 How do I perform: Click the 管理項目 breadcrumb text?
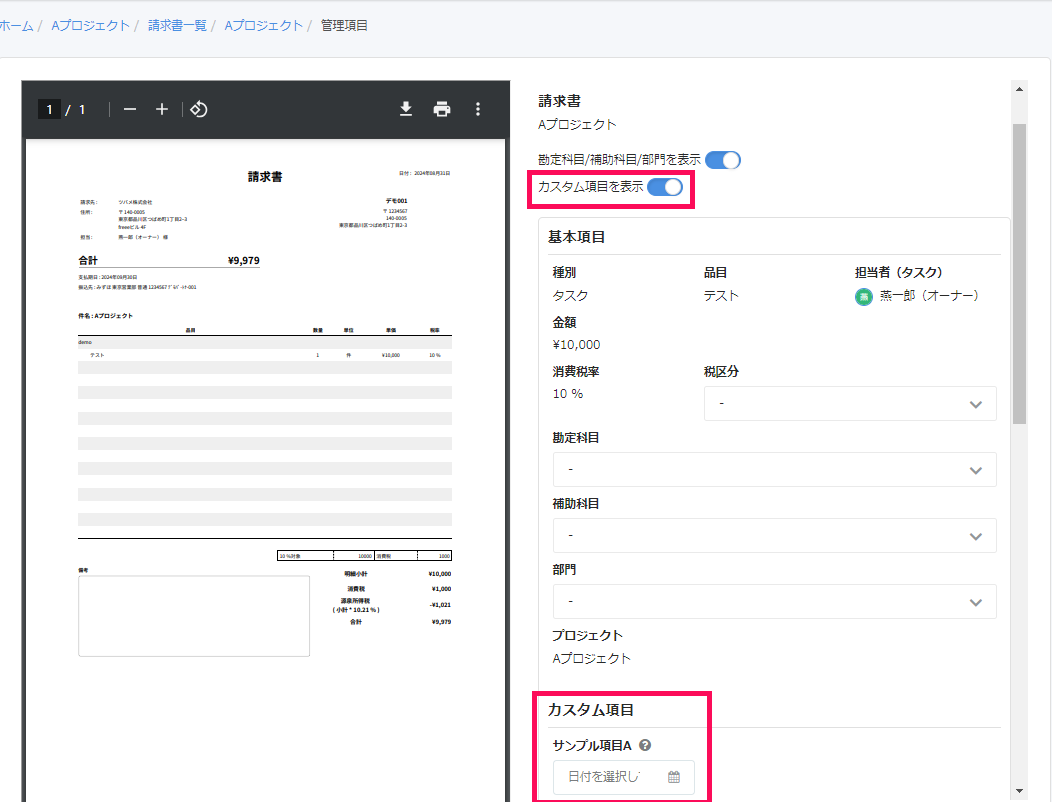pos(344,26)
